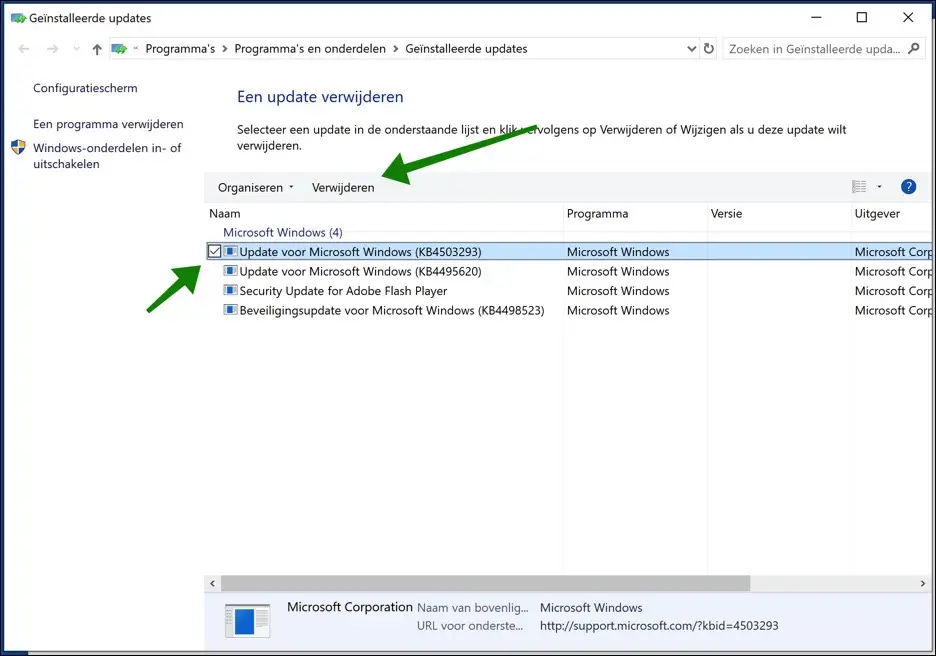Select Update voor Microsoft Windows (KB4495620)

361,272
